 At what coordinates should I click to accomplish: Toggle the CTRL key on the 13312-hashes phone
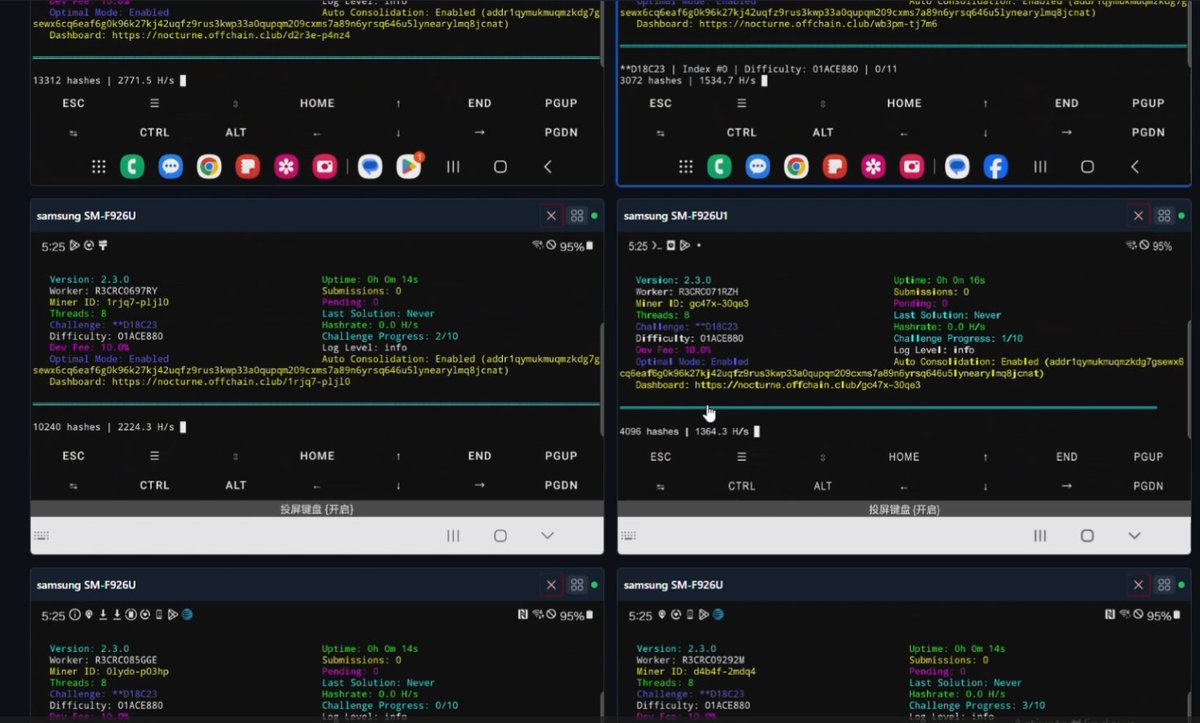point(154,132)
